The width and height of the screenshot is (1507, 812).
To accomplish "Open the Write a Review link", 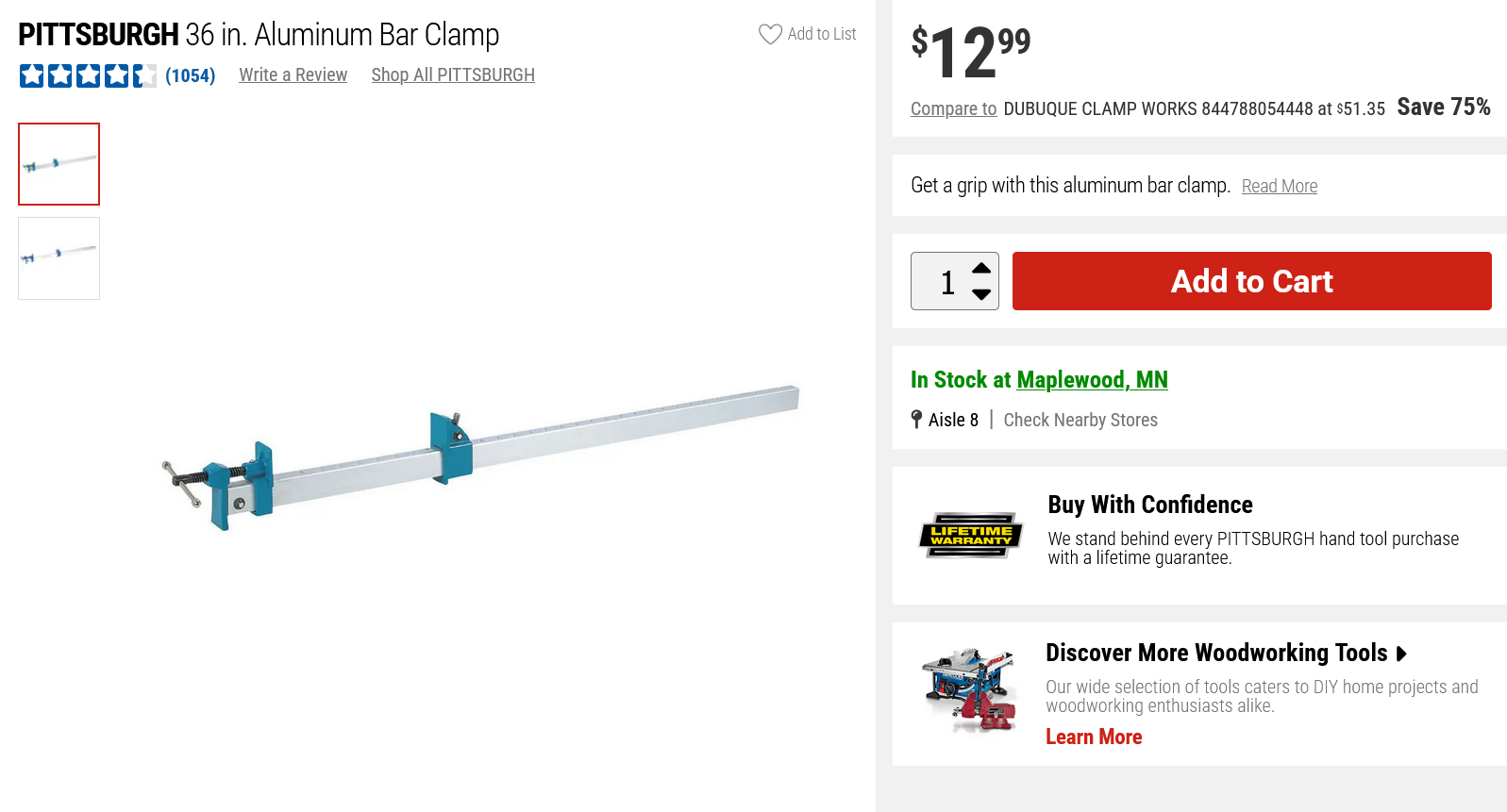I will [293, 75].
